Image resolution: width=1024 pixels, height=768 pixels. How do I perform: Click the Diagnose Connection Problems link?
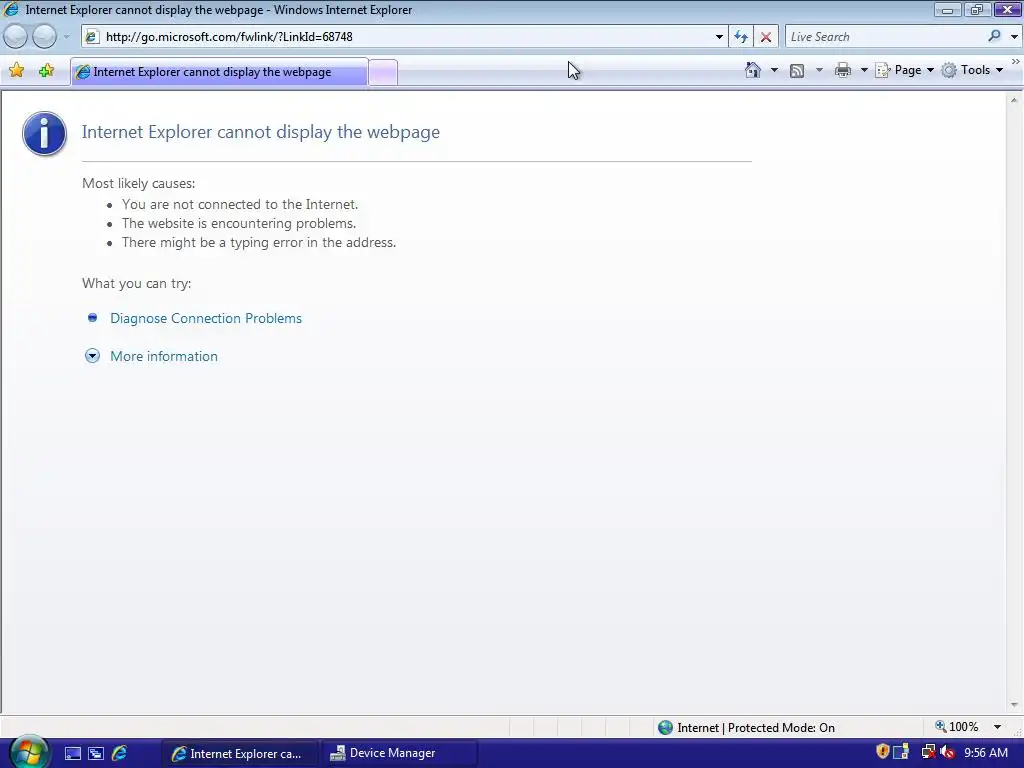(x=206, y=318)
